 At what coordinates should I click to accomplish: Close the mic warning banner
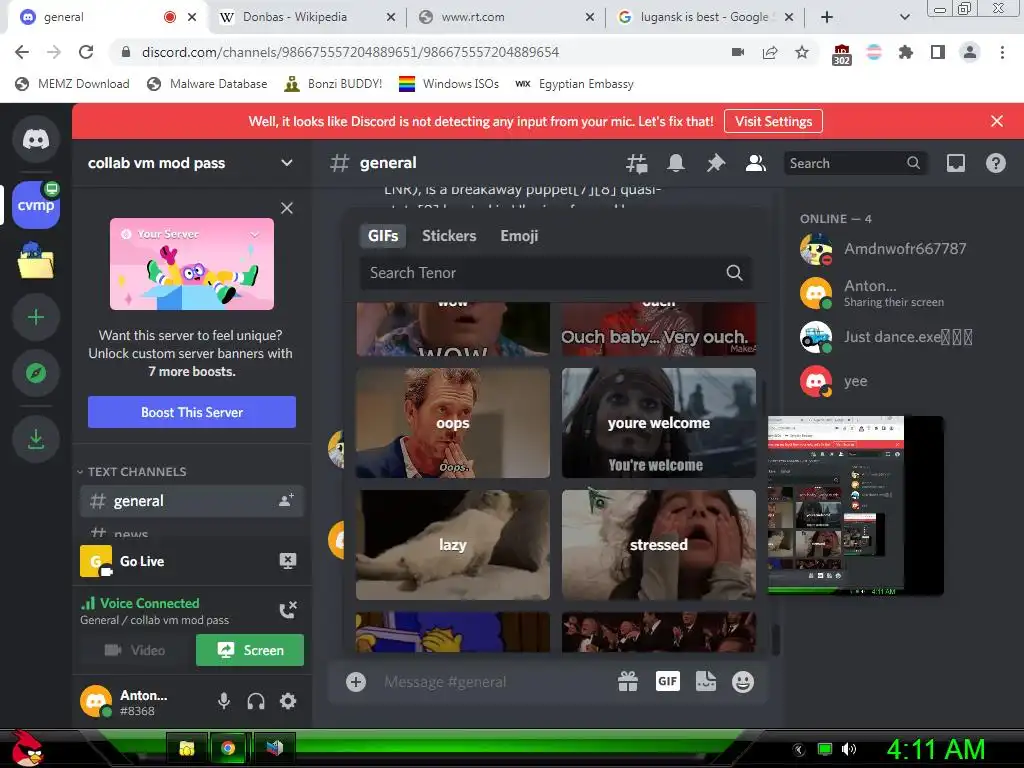pyautogui.click(x=997, y=121)
